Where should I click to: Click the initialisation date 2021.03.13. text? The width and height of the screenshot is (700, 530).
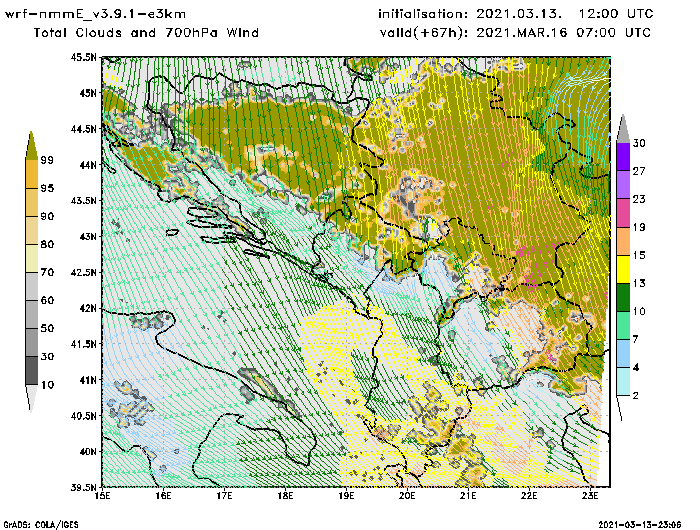tap(519, 14)
